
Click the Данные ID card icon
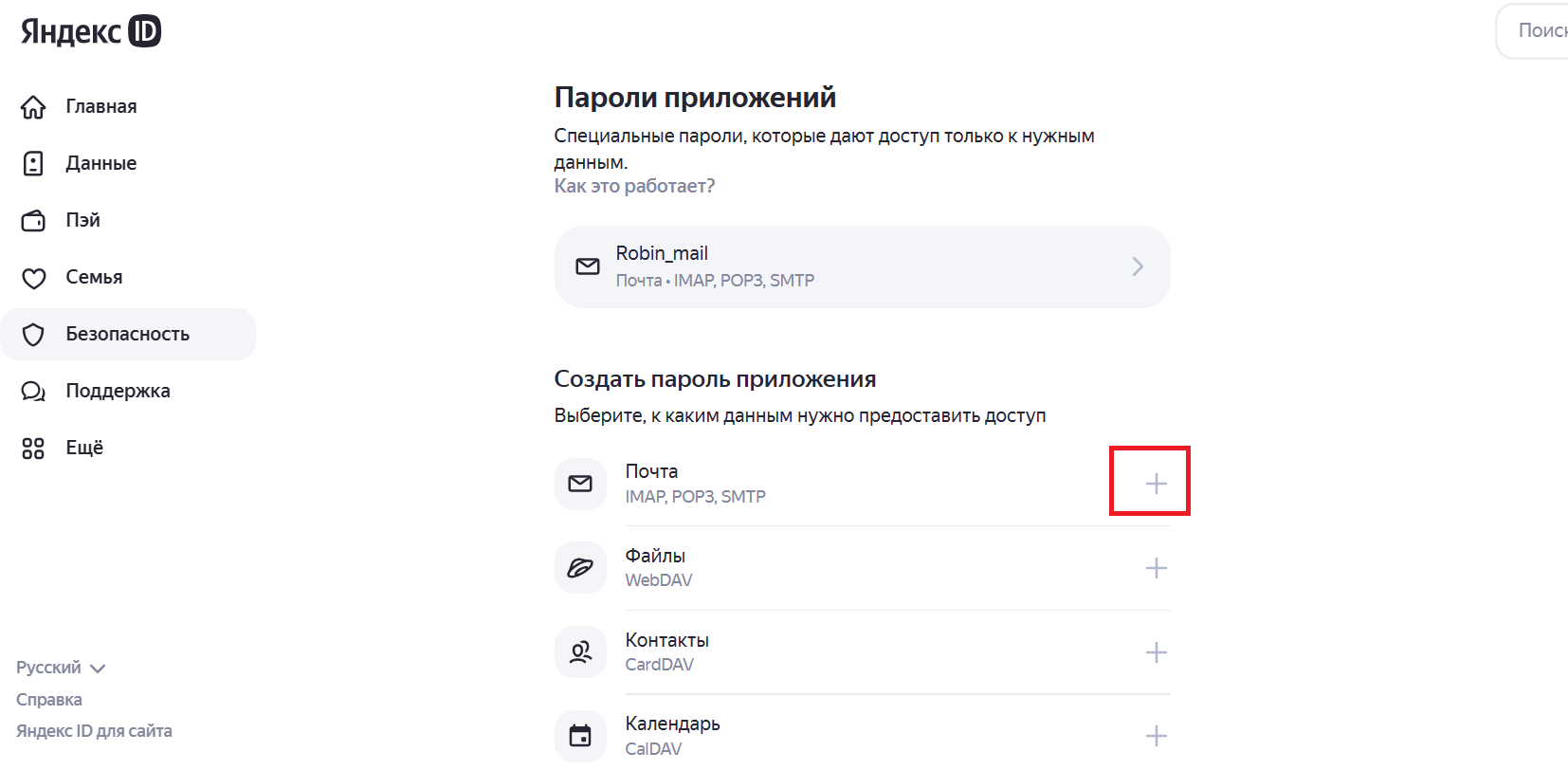coord(33,164)
